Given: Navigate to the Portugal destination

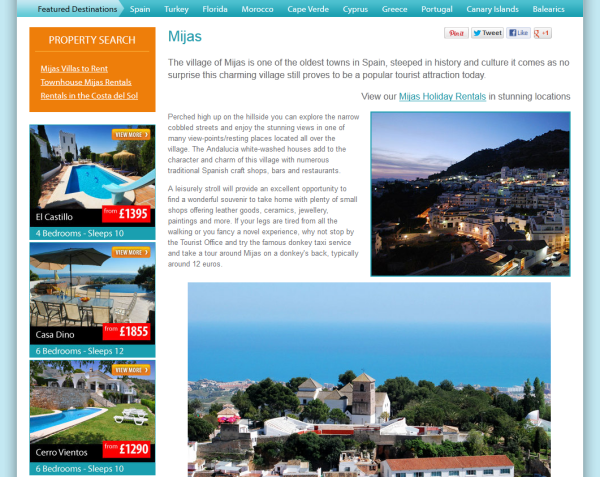Looking at the screenshot, I should pos(437,9).
